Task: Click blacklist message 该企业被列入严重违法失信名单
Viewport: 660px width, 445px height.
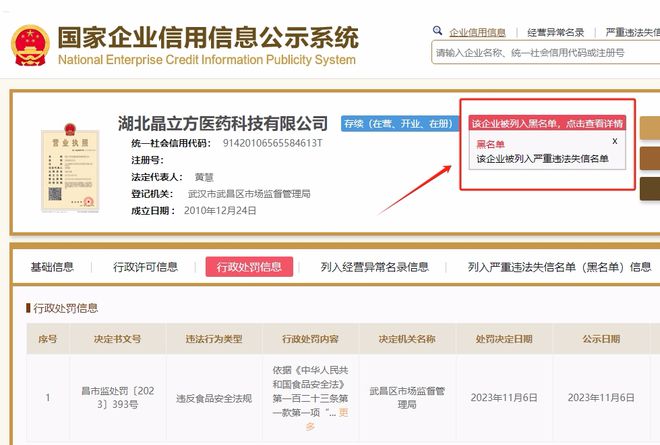Action: tap(543, 159)
